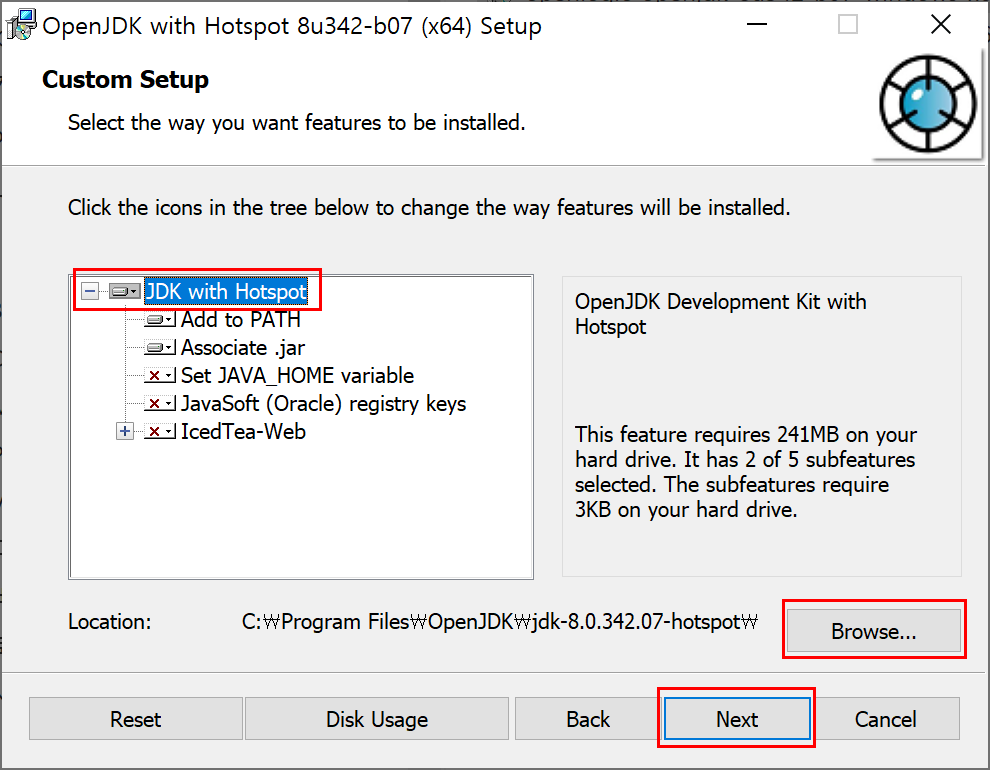Minimize the Setup window
Image resolution: width=990 pixels, height=770 pixels.
point(756,25)
